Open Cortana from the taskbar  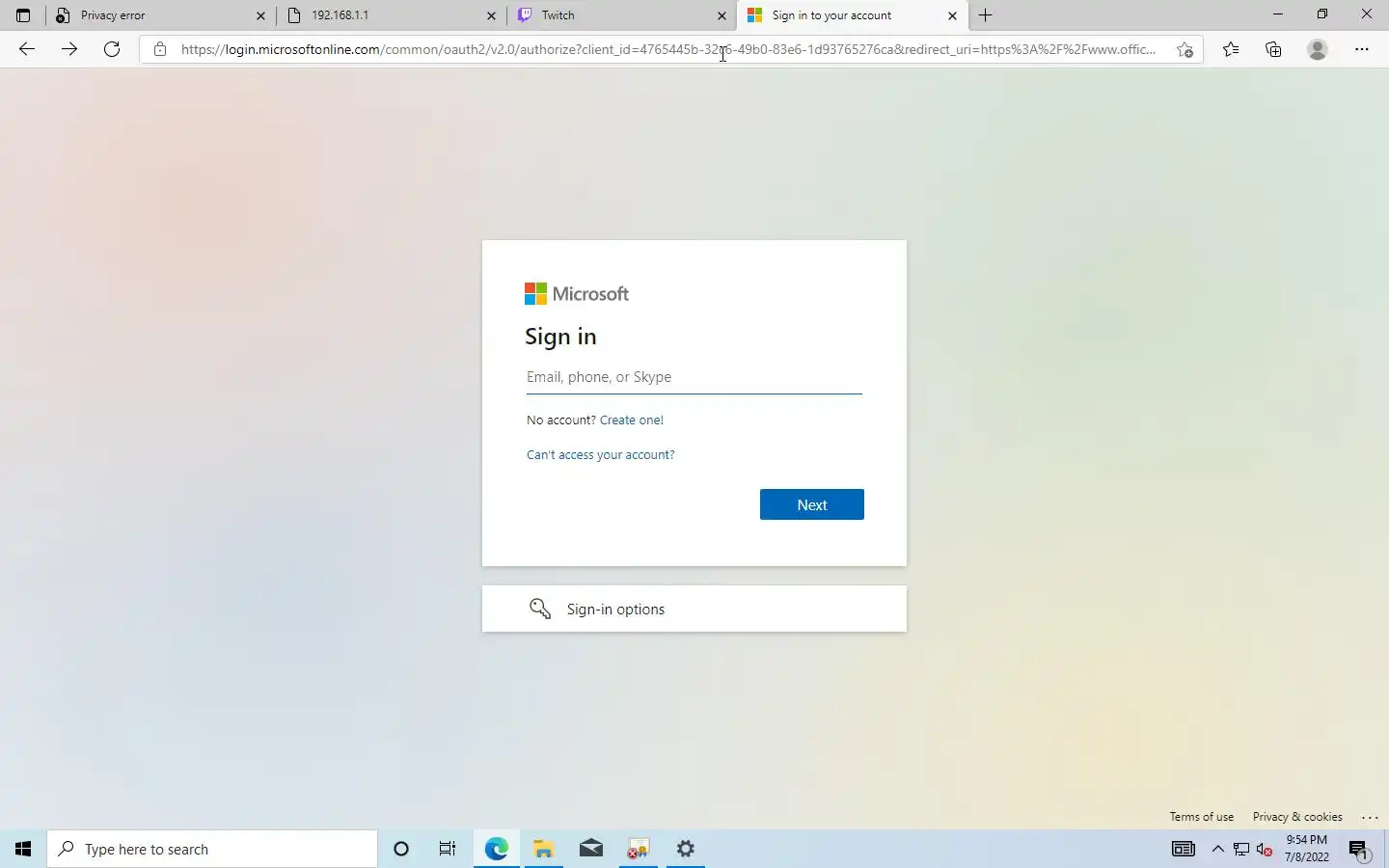[x=401, y=849]
